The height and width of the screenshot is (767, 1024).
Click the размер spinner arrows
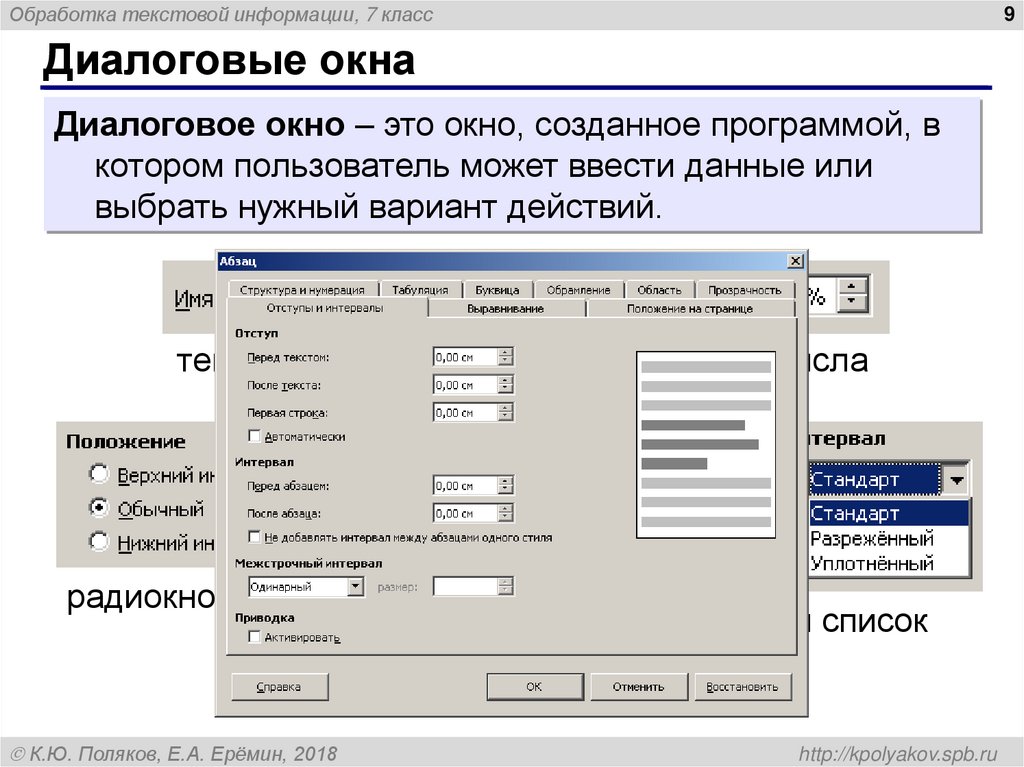[x=505, y=587]
